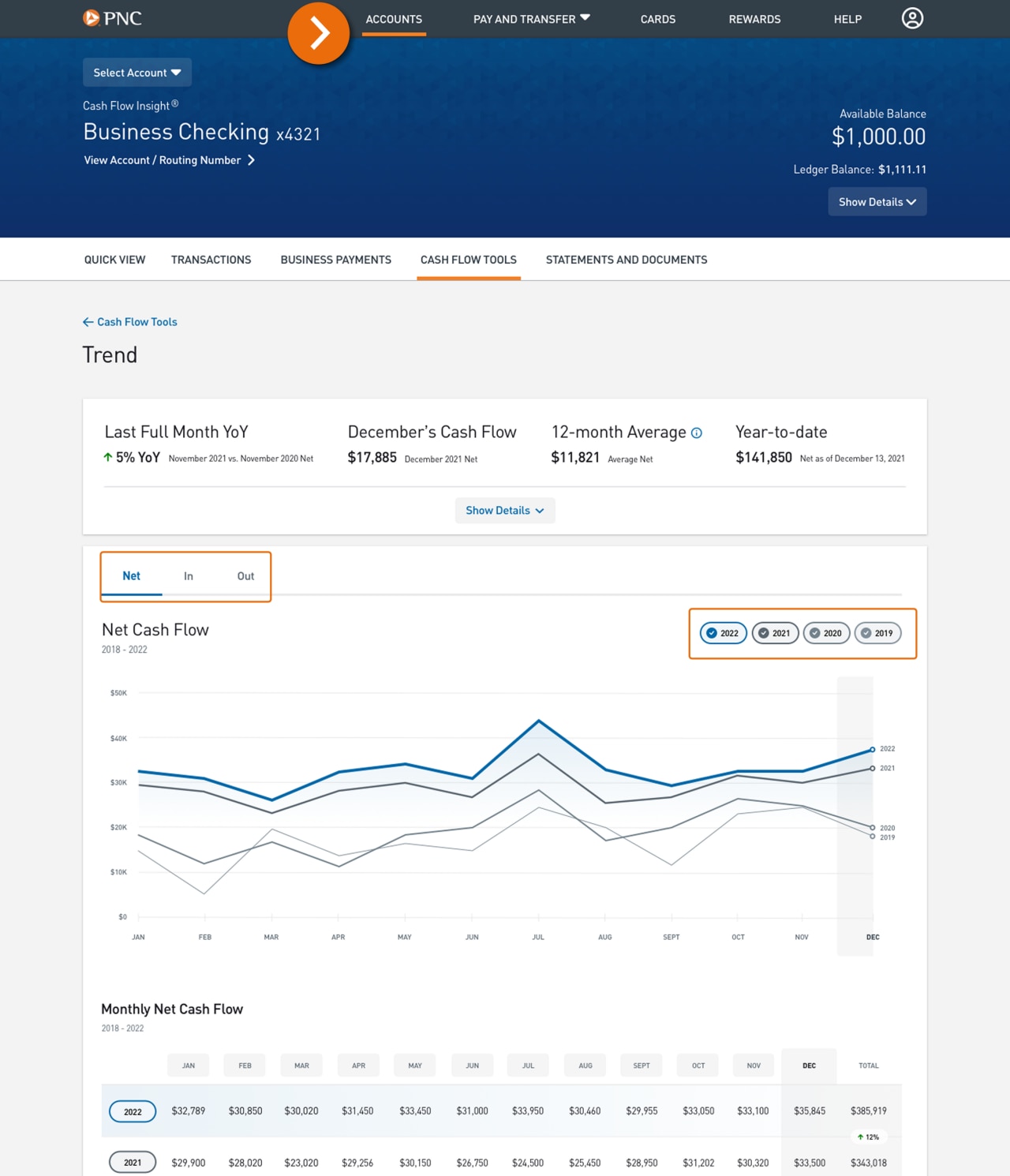
Task: Expand Show Details below the cash flow summary
Action: tap(504, 510)
